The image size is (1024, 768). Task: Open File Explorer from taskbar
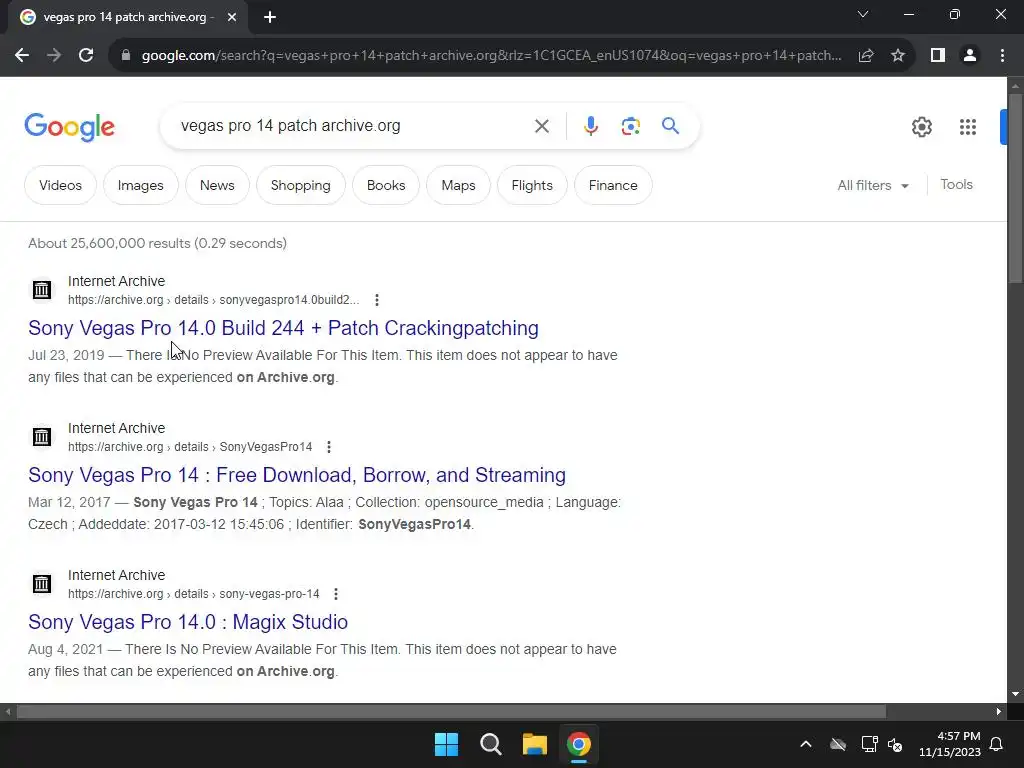point(534,744)
